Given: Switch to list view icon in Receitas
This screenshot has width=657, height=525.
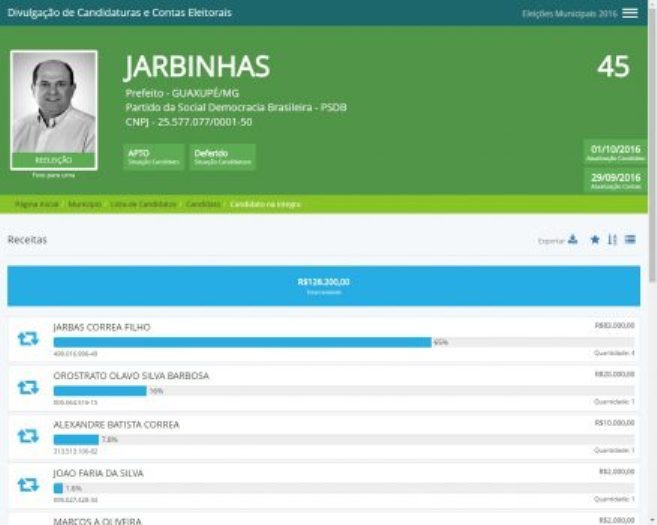Looking at the screenshot, I should coord(630,240).
